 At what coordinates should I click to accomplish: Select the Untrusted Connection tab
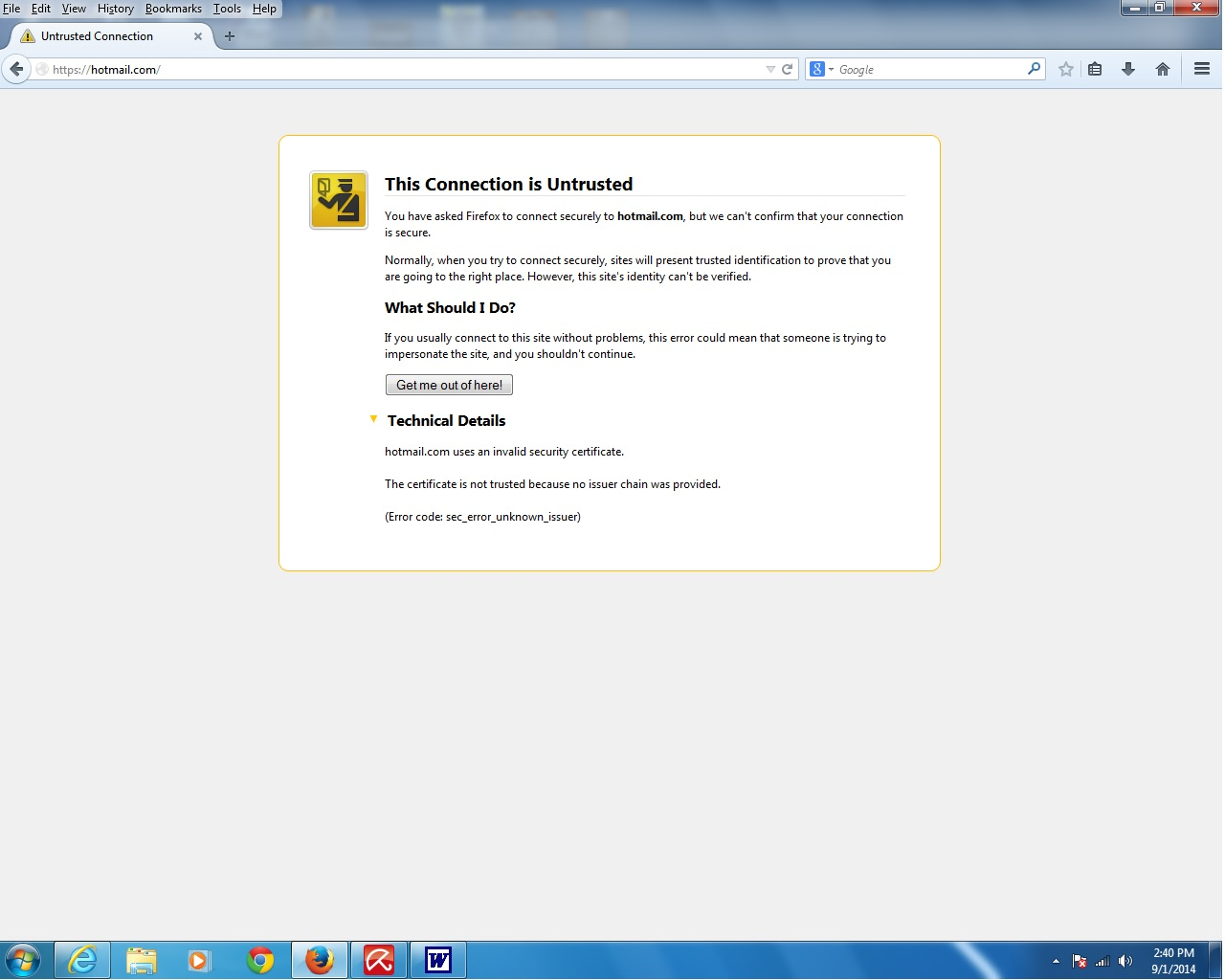coord(110,36)
